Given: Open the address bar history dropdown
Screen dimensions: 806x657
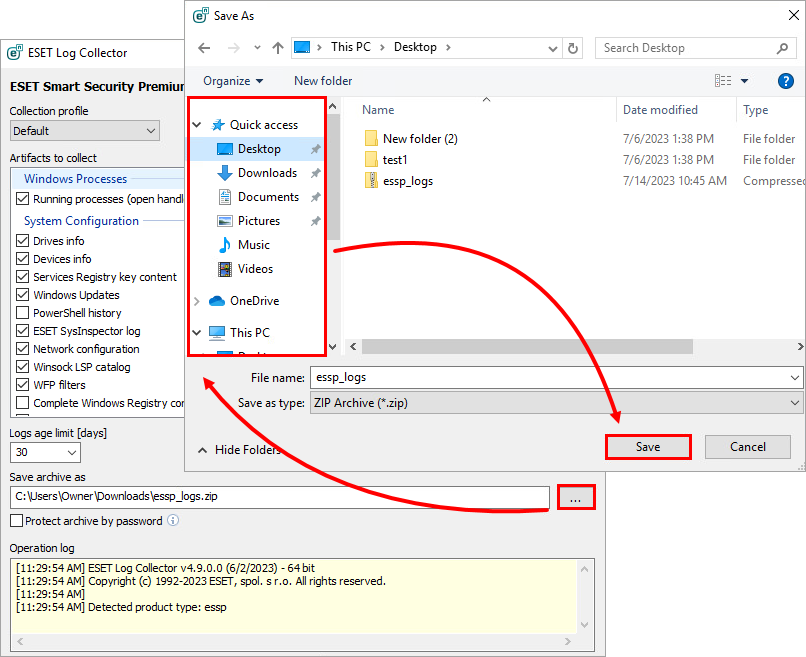Looking at the screenshot, I should click(x=553, y=49).
